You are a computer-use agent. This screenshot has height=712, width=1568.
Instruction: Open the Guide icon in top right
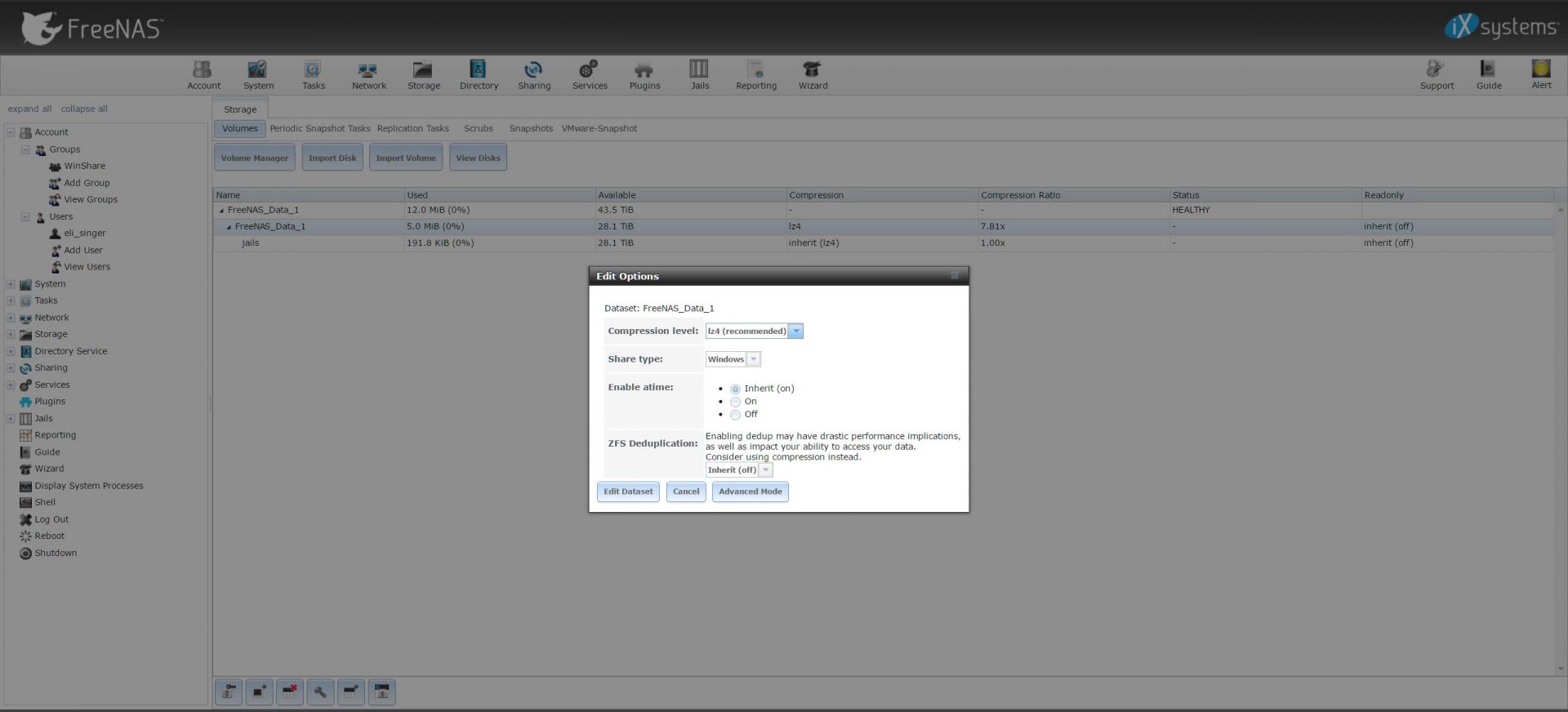click(x=1489, y=75)
